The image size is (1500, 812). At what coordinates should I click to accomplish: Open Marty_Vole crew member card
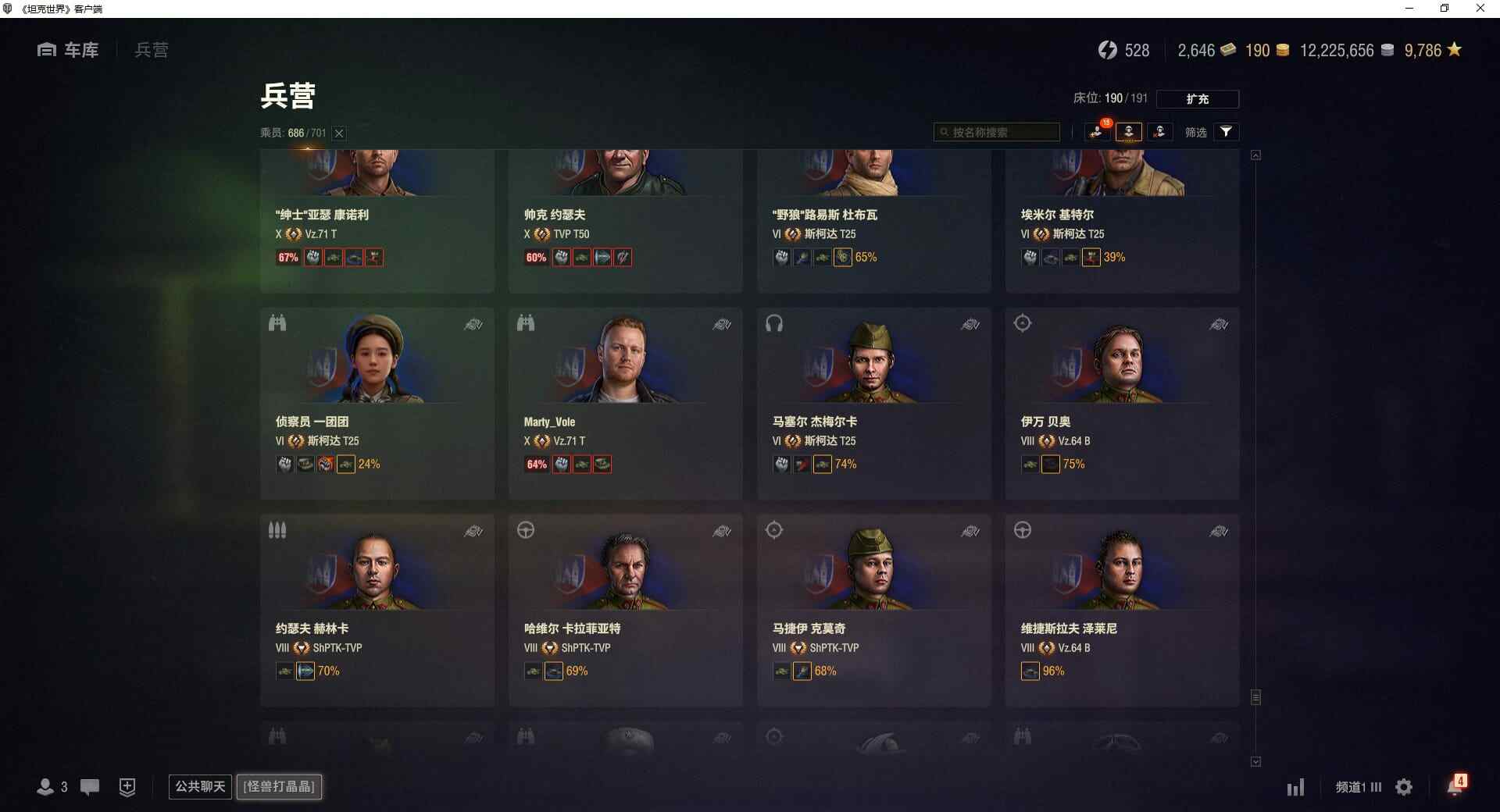(x=625, y=403)
